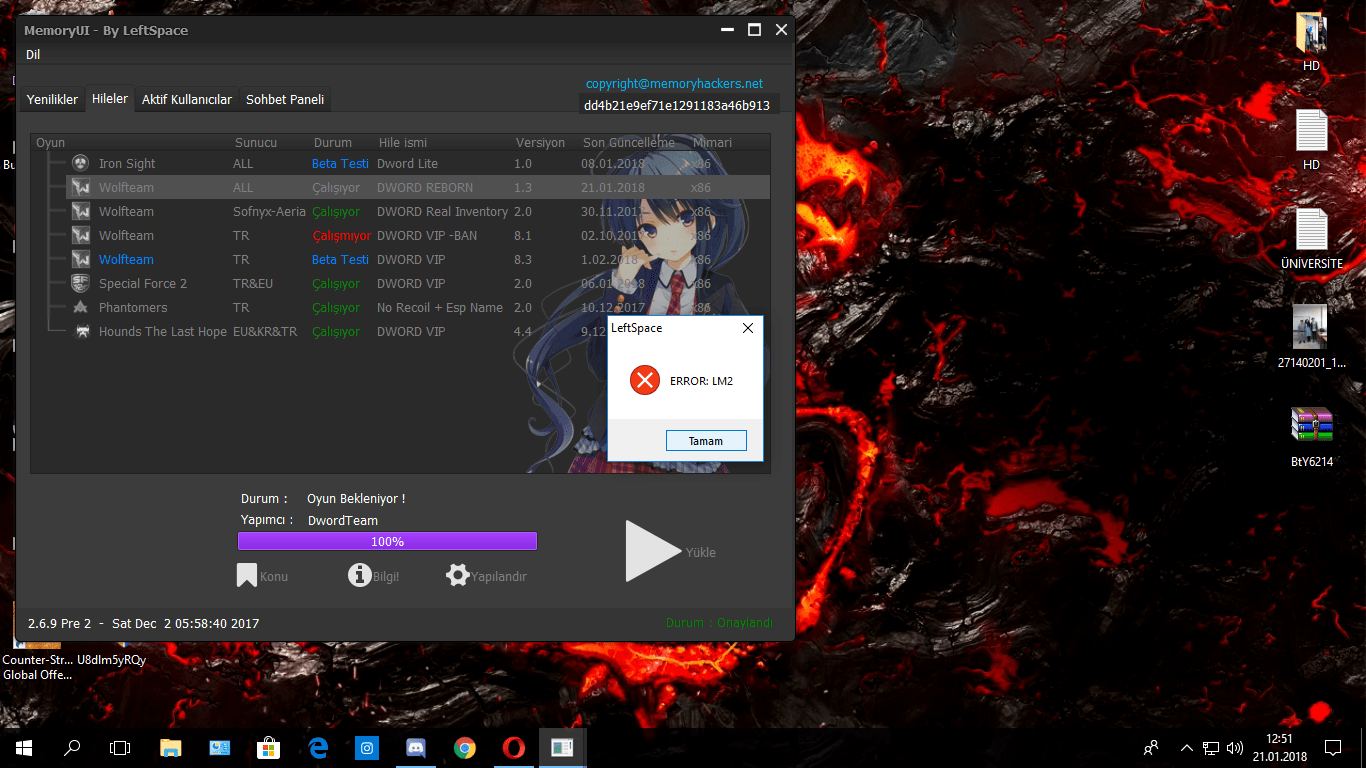Click the Hounds The Last Hope icon
The width and height of the screenshot is (1366, 768).
click(x=81, y=331)
